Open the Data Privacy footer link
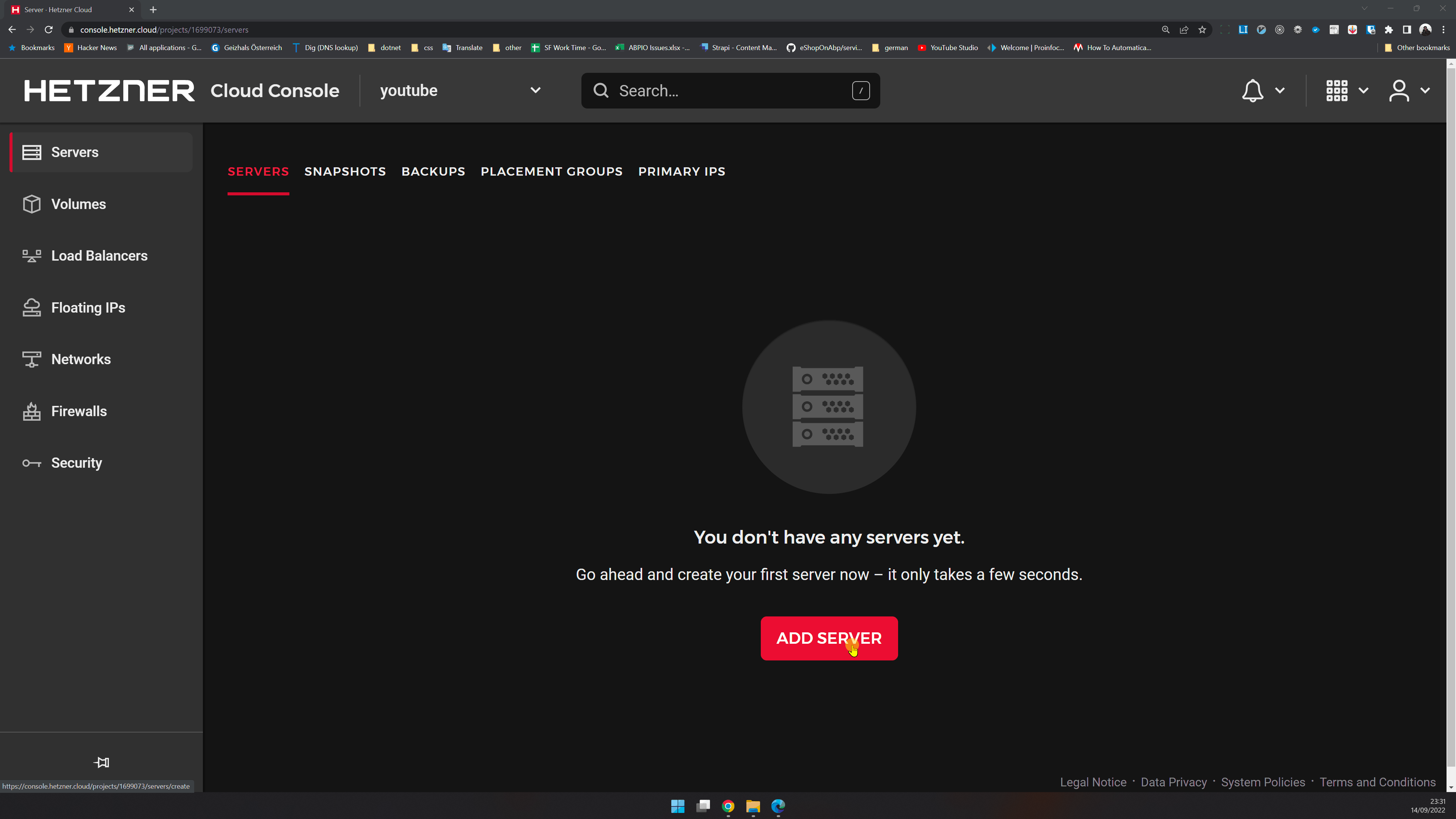 (1173, 782)
